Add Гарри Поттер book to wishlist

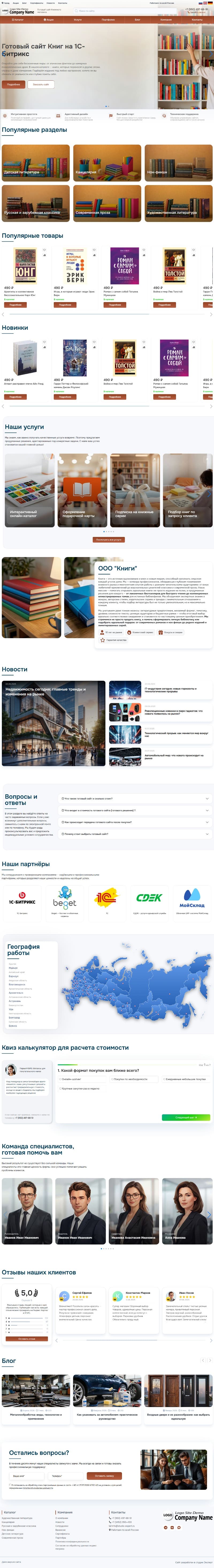94,342
